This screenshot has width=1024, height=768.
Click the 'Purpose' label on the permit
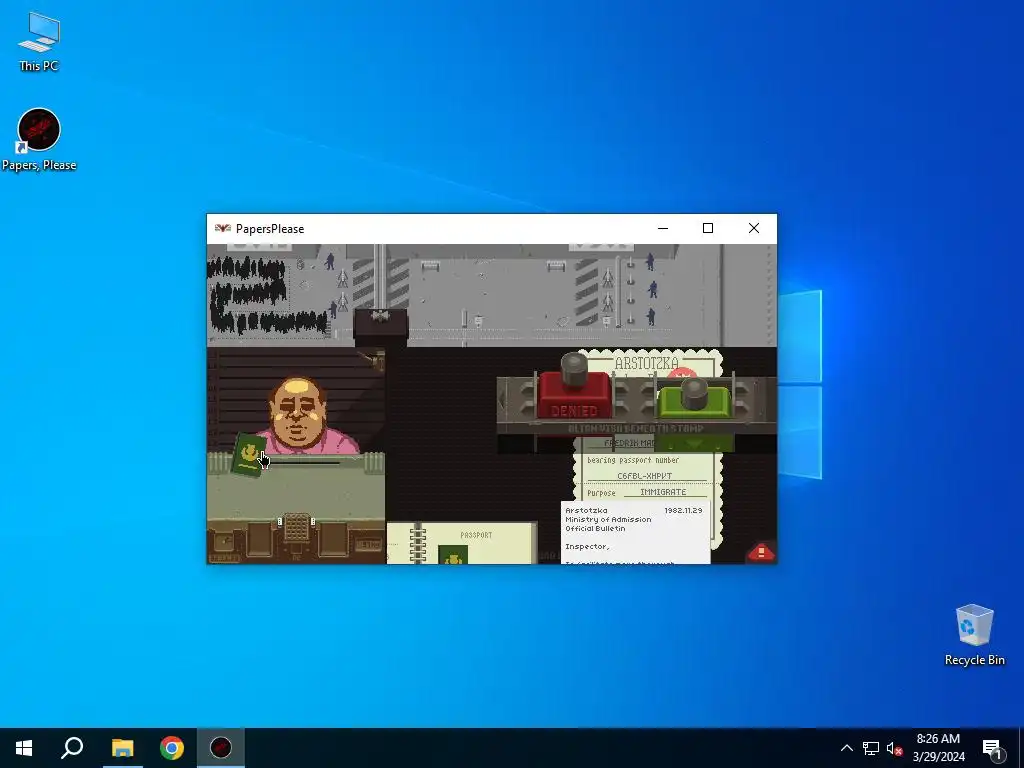[601, 493]
